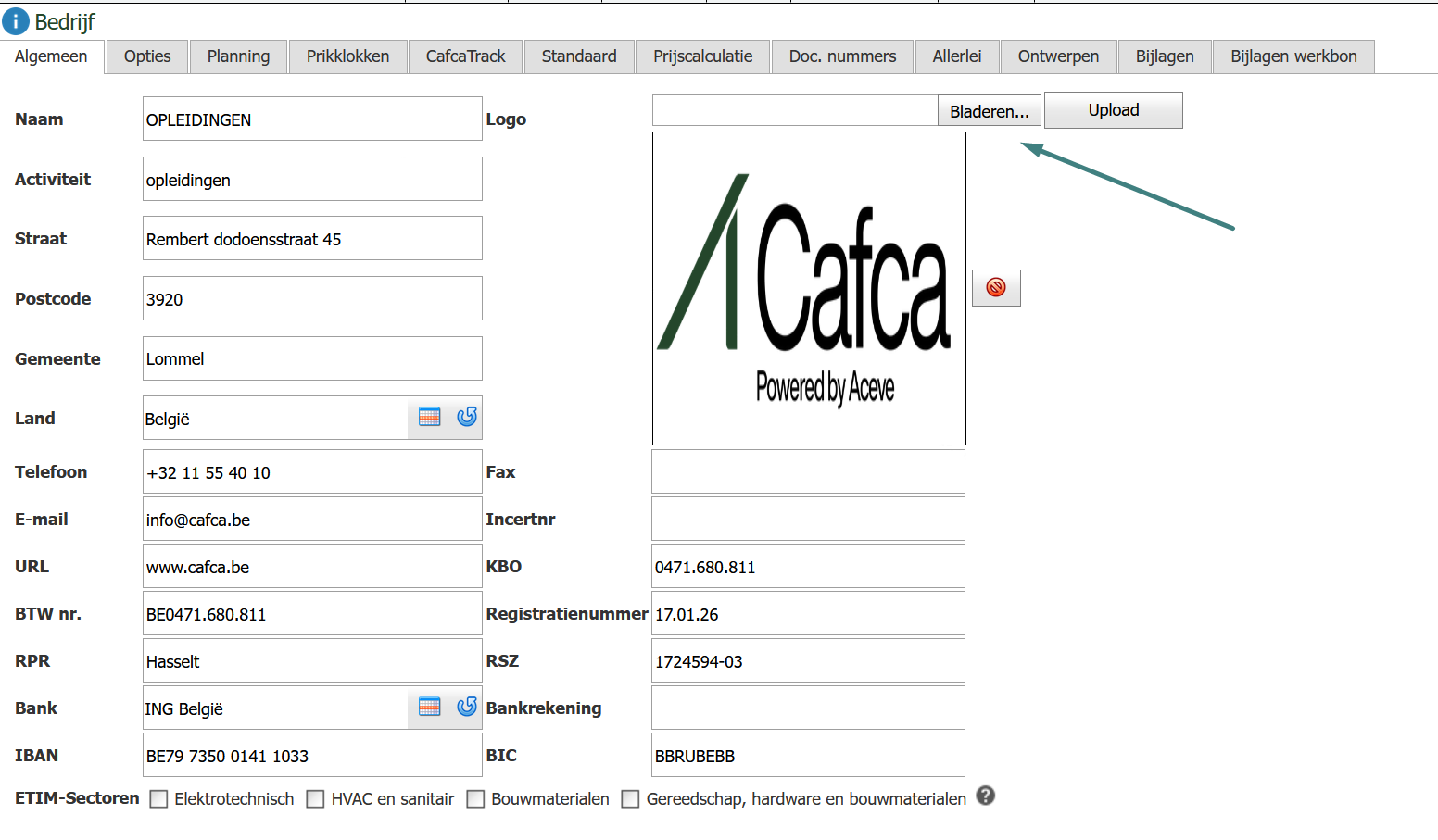The width and height of the screenshot is (1438, 840).
Task: Toggle Gereedschap, hardware en bouwmaterialen checkbox
Action: point(631,799)
